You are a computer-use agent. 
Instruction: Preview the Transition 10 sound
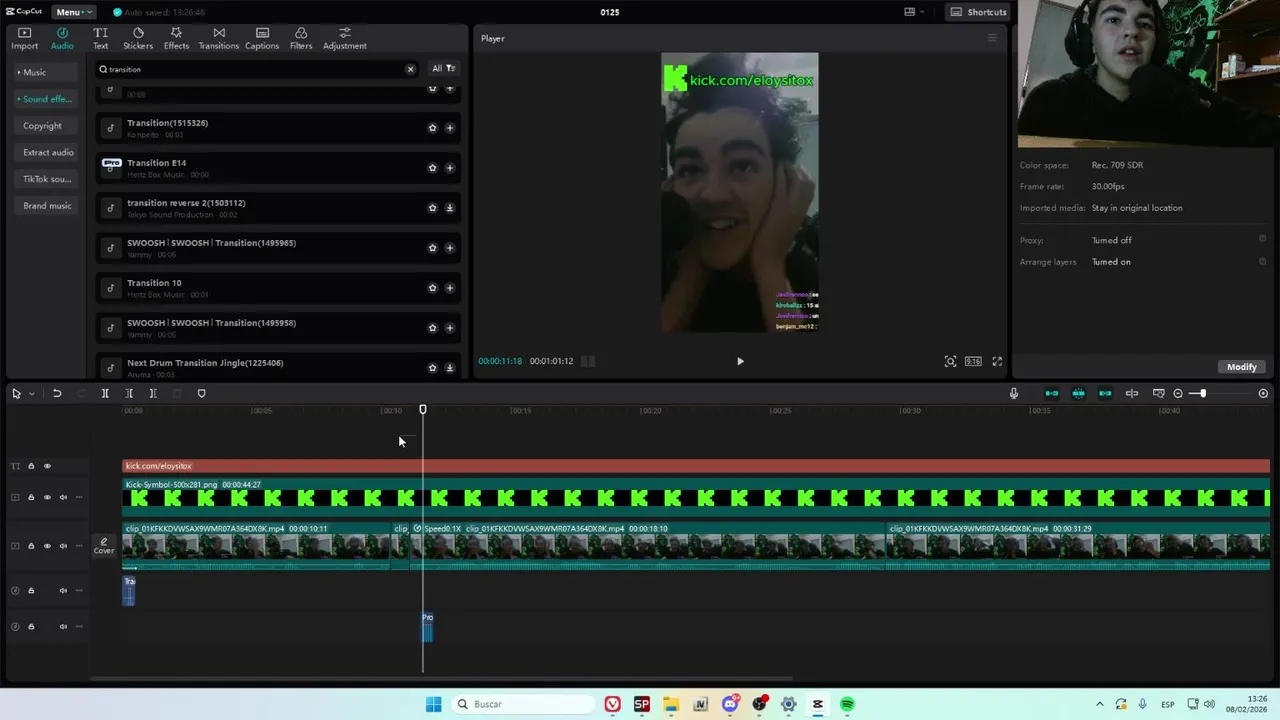pyautogui.click(x=111, y=288)
